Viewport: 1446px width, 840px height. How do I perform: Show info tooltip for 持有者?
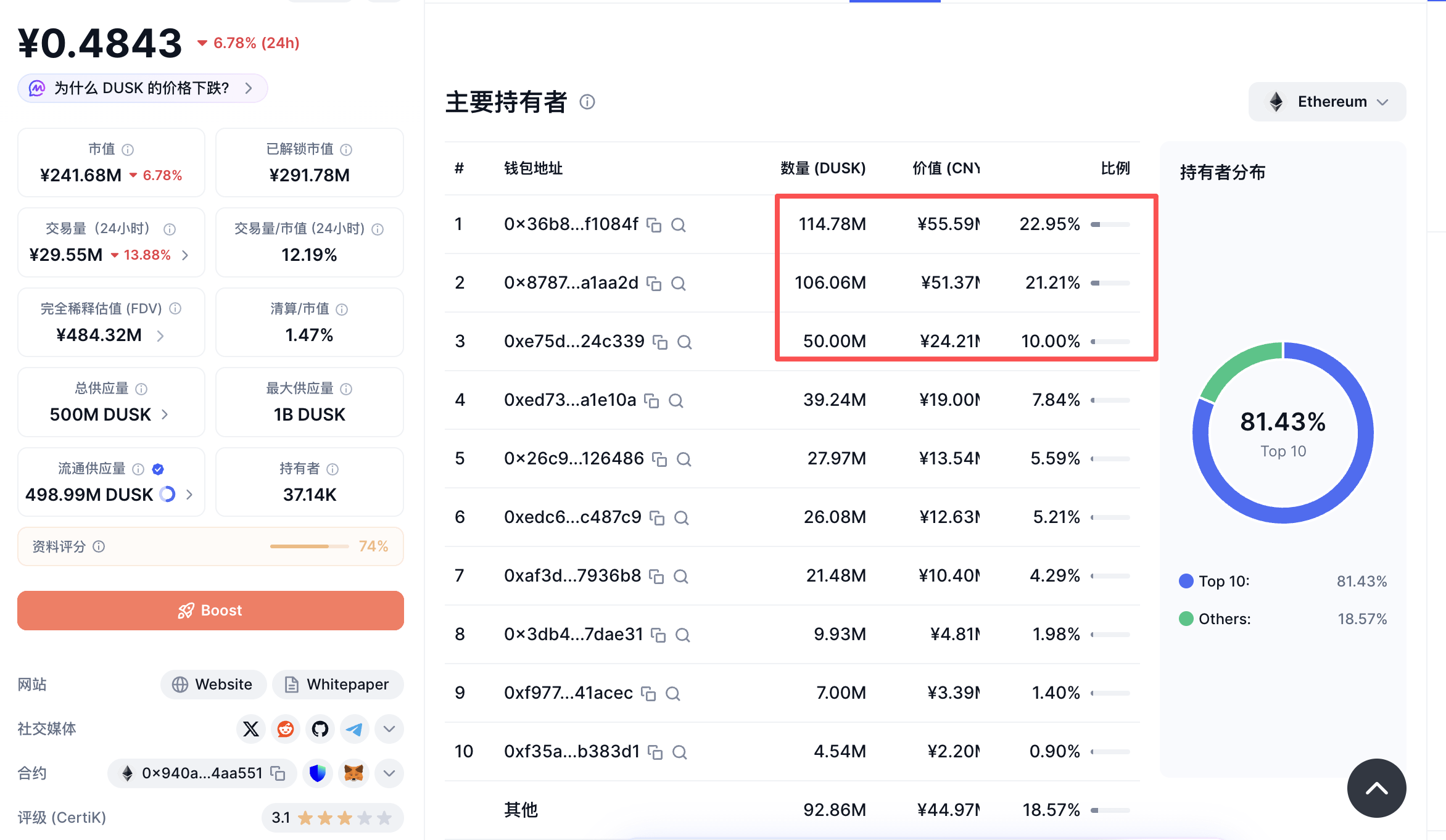point(333,469)
